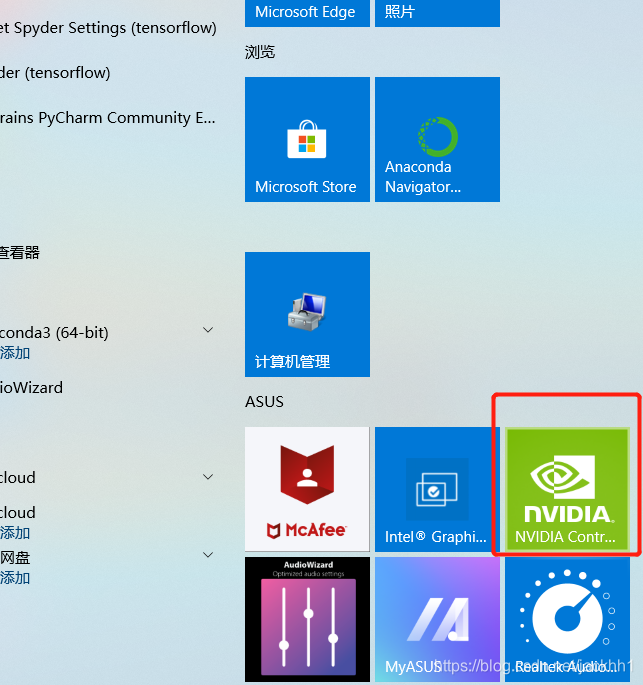Open the Microsoft Store tile
Image resolution: width=643 pixels, height=685 pixels.
307,139
